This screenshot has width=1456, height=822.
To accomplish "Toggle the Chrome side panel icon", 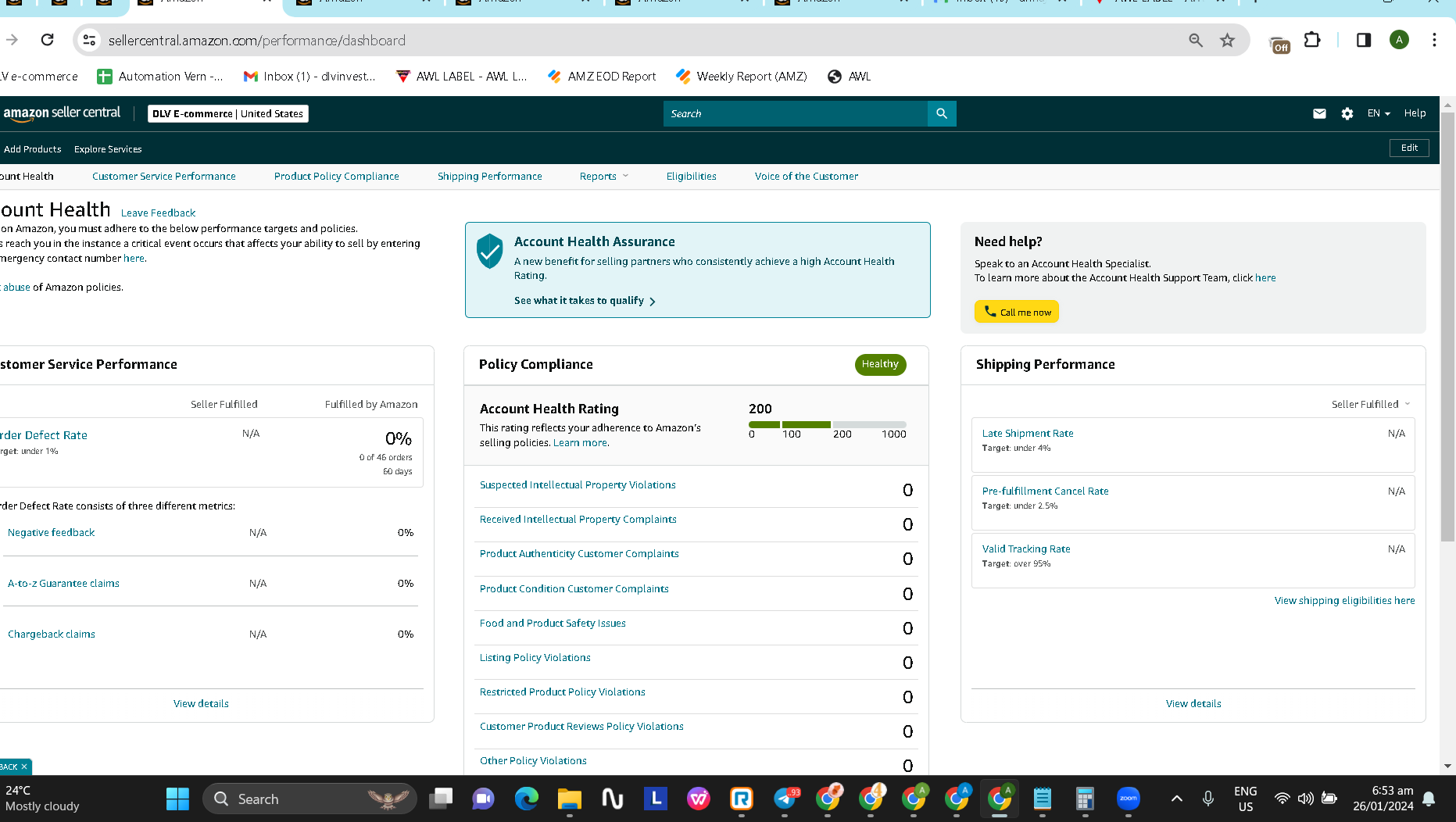I will click(1364, 40).
